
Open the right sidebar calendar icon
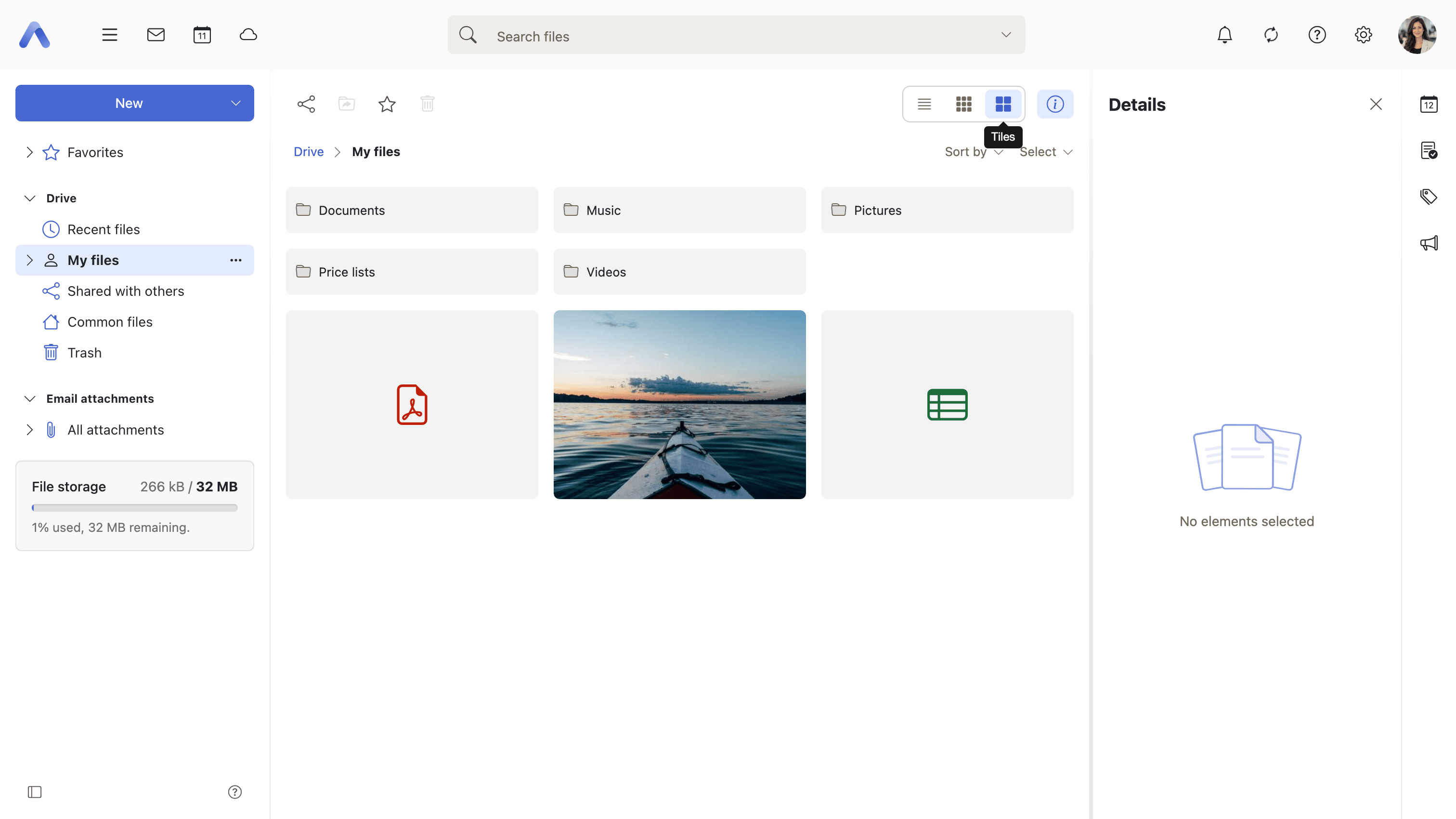click(1428, 104)
